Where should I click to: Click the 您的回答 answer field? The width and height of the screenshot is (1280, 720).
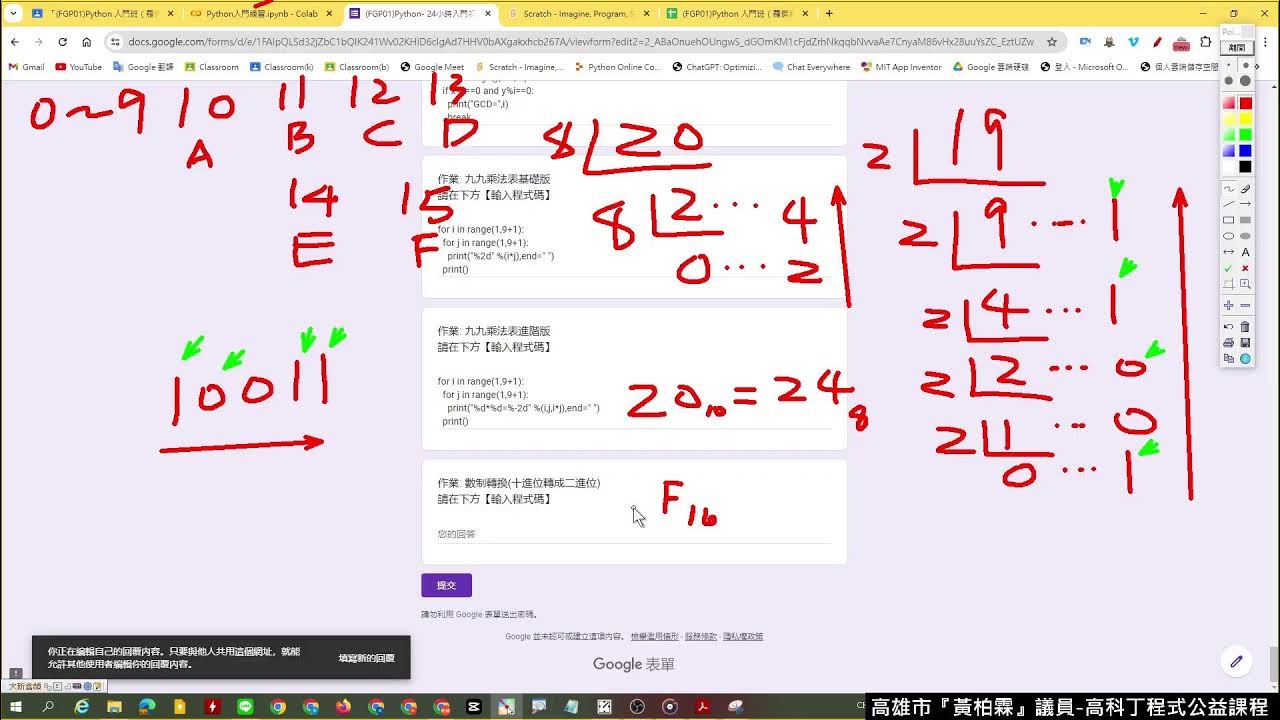pos(634,534)
